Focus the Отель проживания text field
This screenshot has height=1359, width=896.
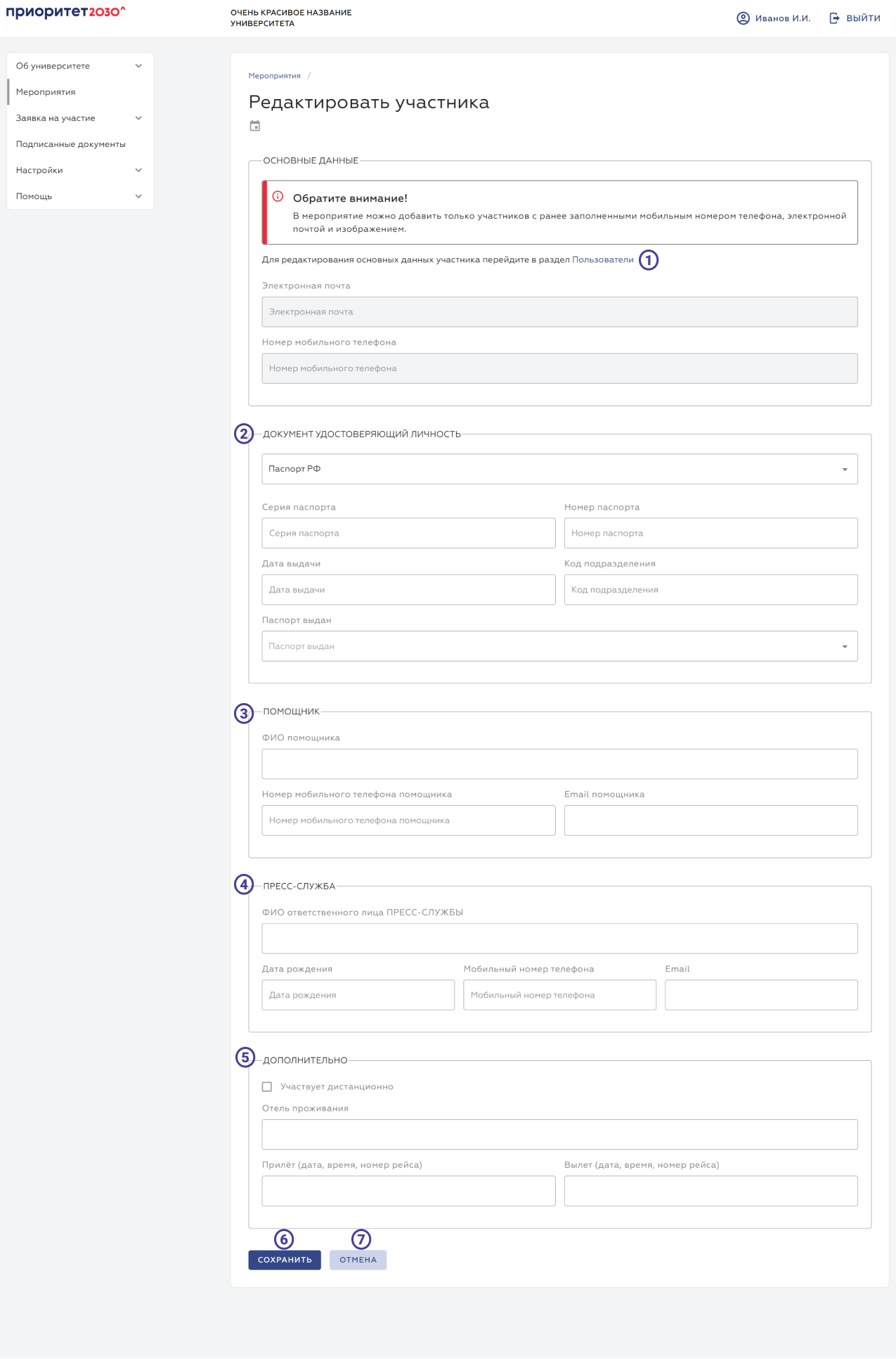coord(559,1134)
